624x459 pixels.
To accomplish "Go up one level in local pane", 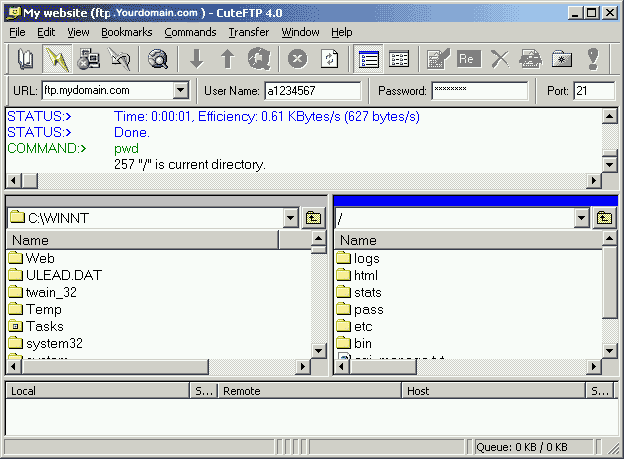I will click(313, 218).
